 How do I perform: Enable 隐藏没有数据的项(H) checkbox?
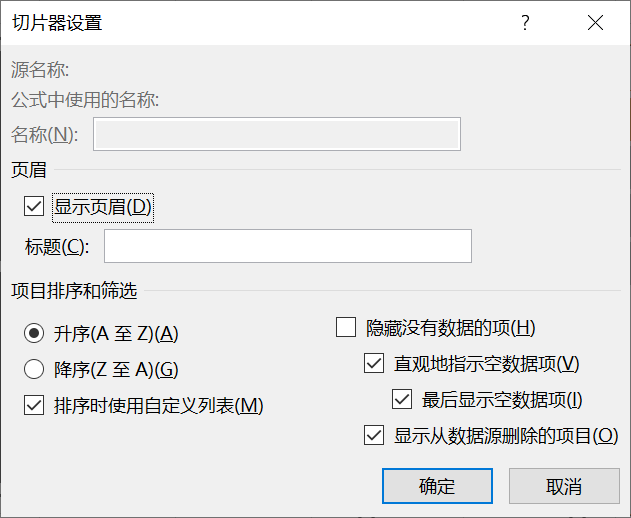click(346, 327)
